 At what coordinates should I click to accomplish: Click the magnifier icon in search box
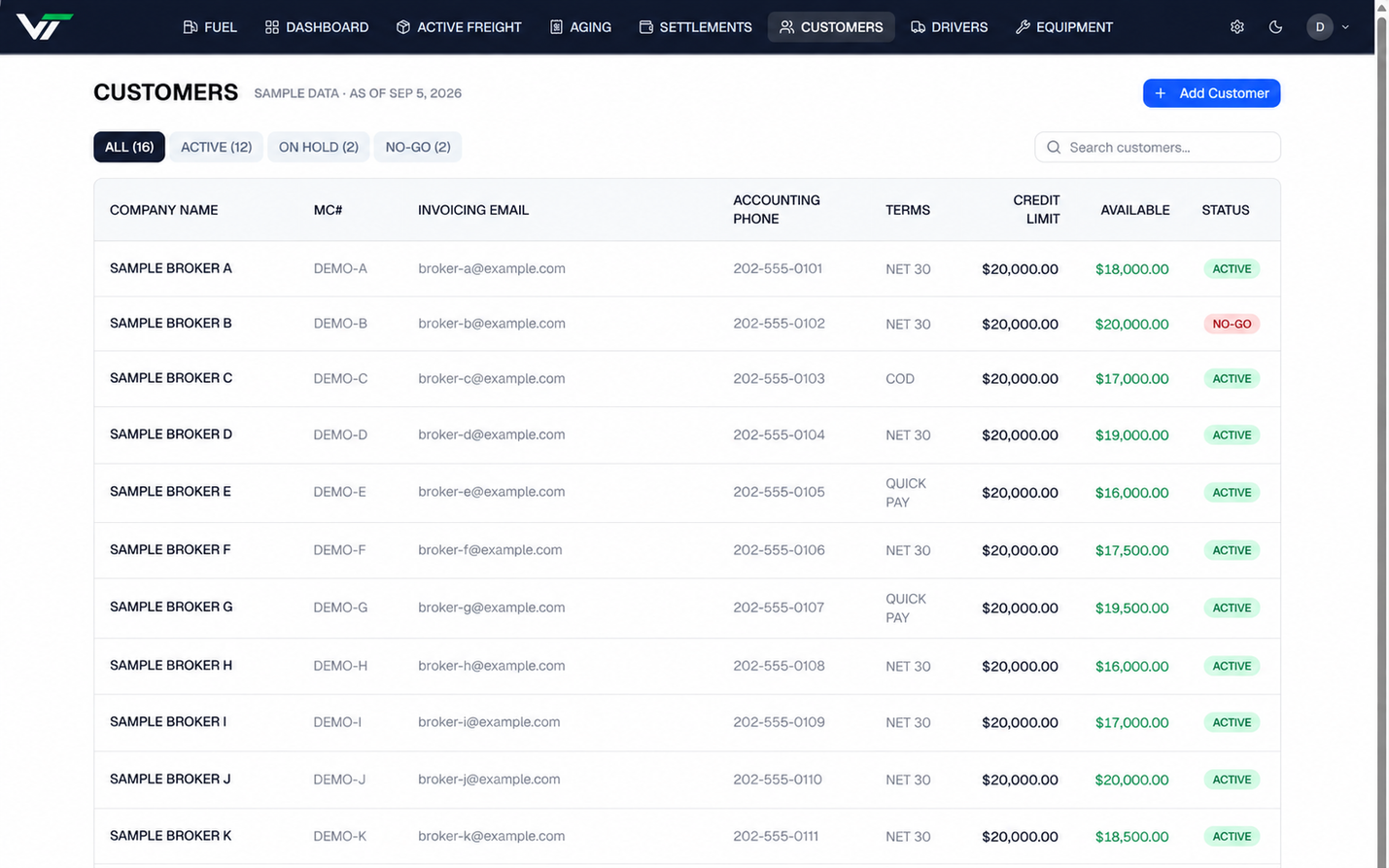pos(1053,148)
